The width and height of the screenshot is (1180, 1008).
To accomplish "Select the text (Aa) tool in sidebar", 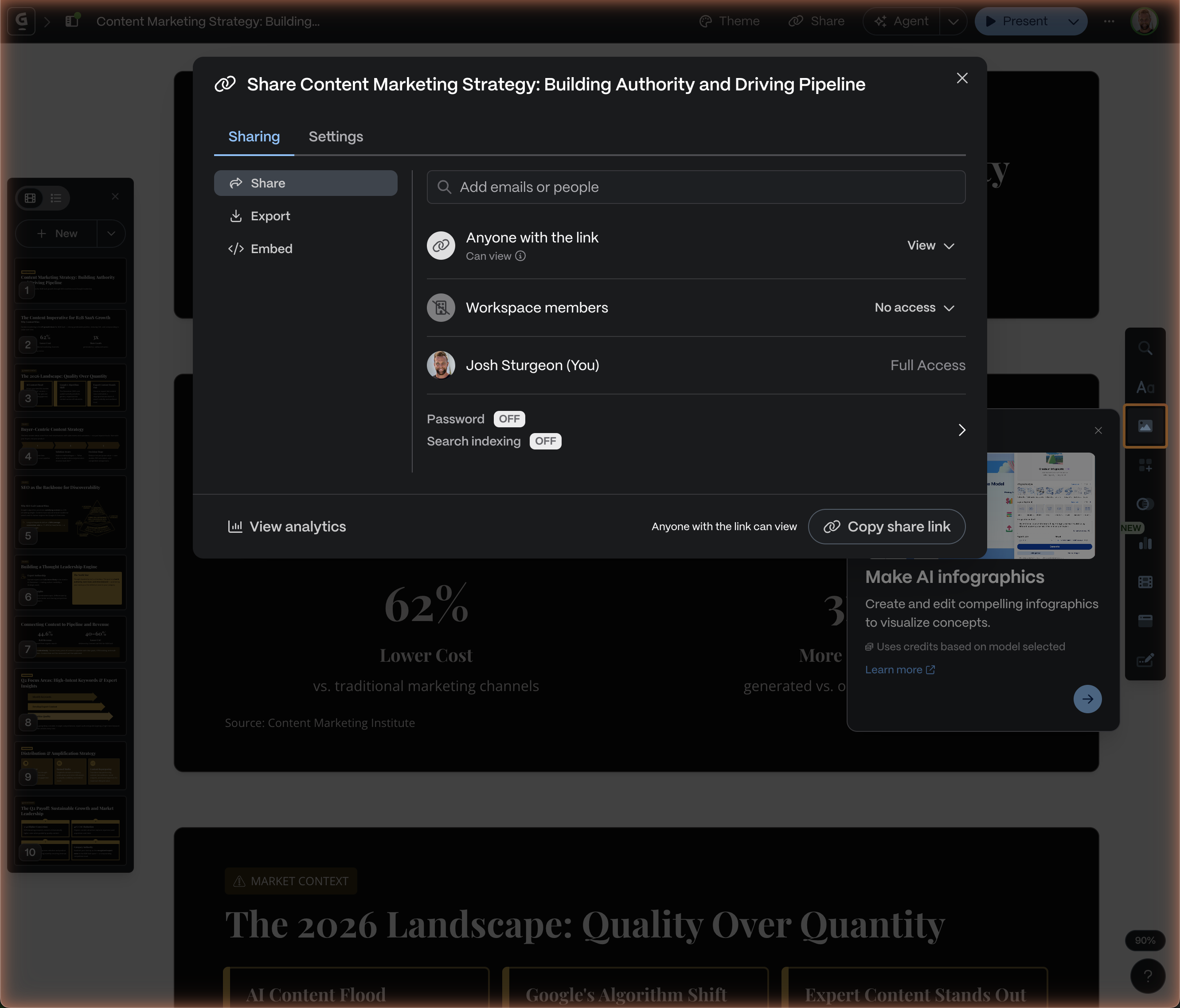I will 1145,387.
